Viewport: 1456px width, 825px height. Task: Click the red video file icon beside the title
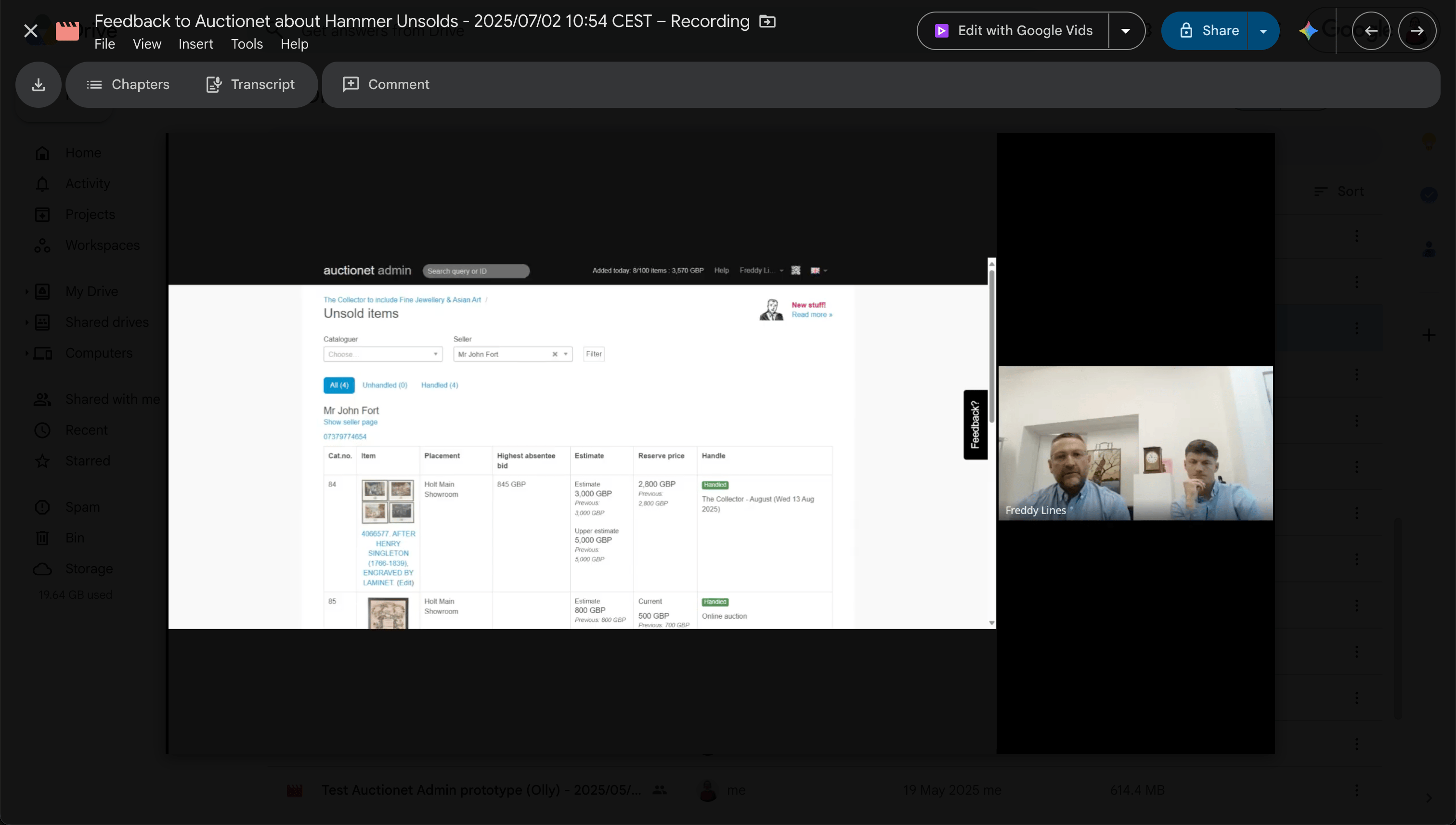click(x=67, y=31)
